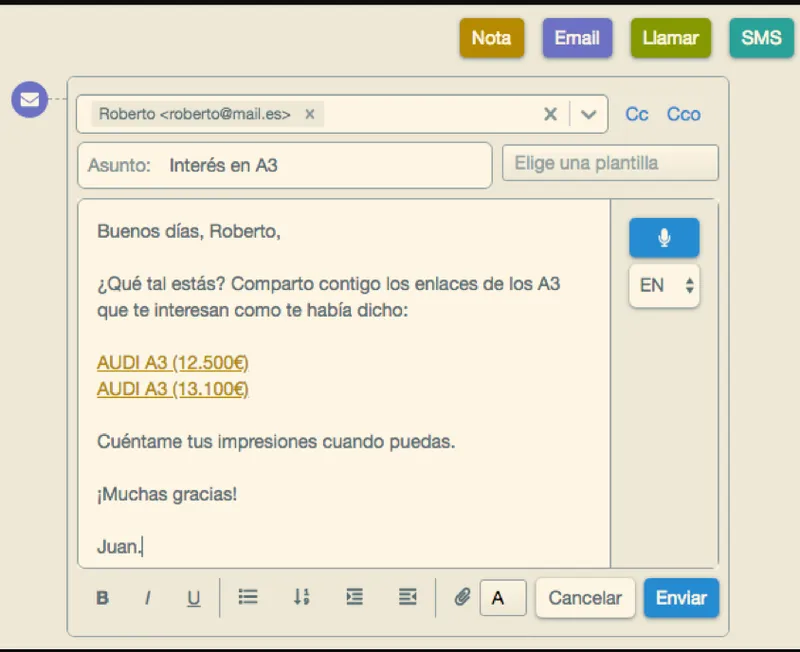800x652 pixels.
Task: Decrease the text indent
Action: pyautogui.click(x=408, y=596)
